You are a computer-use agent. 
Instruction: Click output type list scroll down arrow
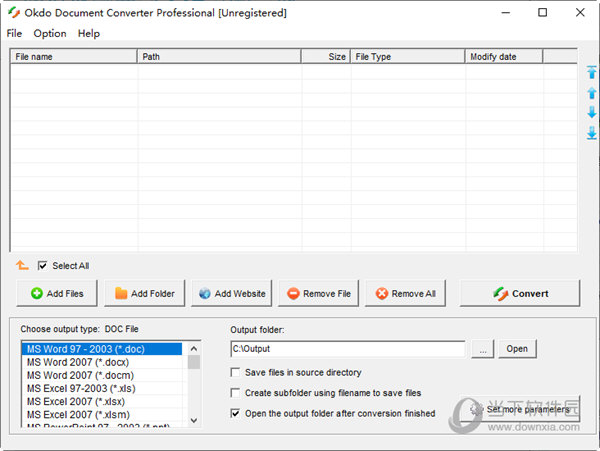click(x=194, y=420)
